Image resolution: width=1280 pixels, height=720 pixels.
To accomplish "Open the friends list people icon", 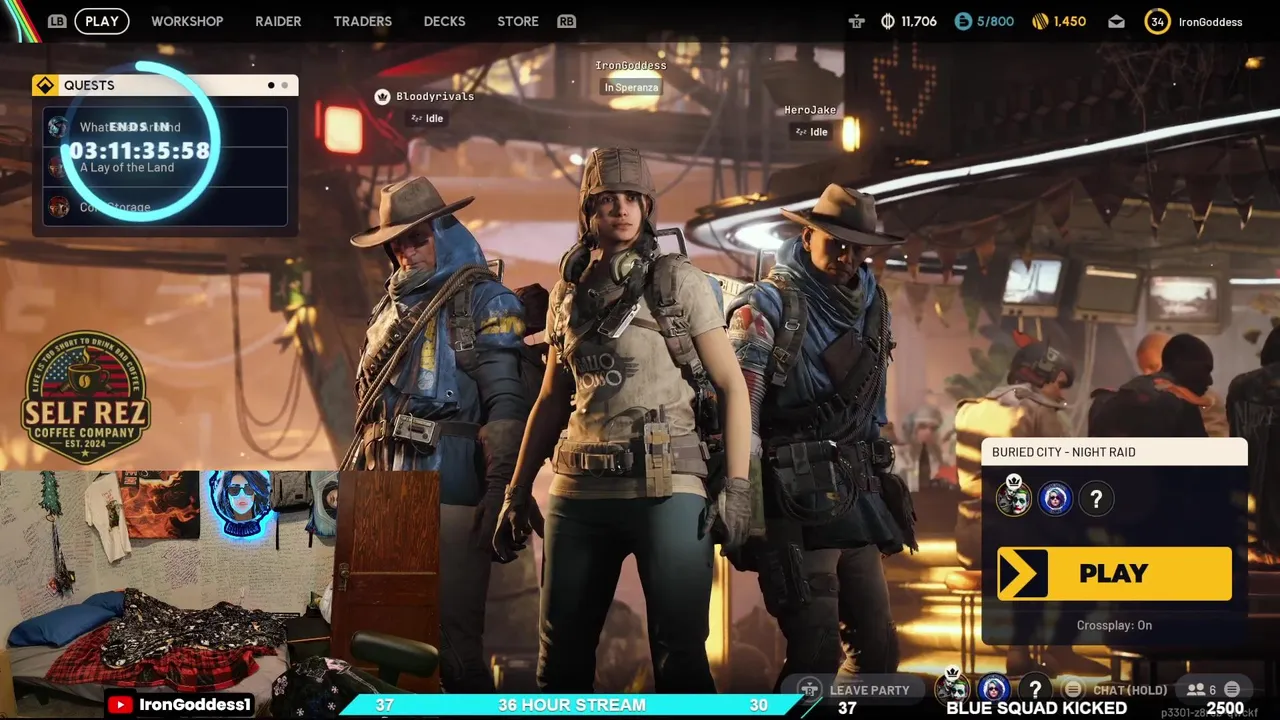I will (1195, 690).
